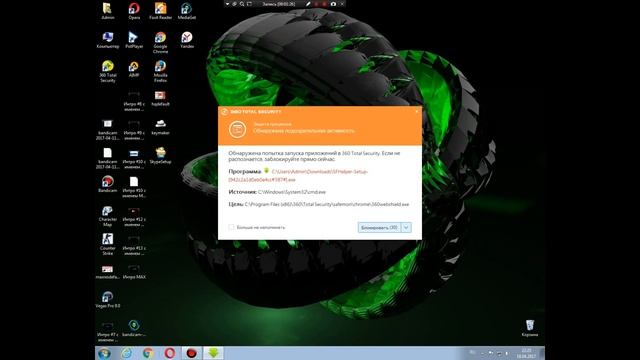Click the 'Блокировать (30)' button
The image size is (640, 360).
pyautogui.click(x=379, y=227)
